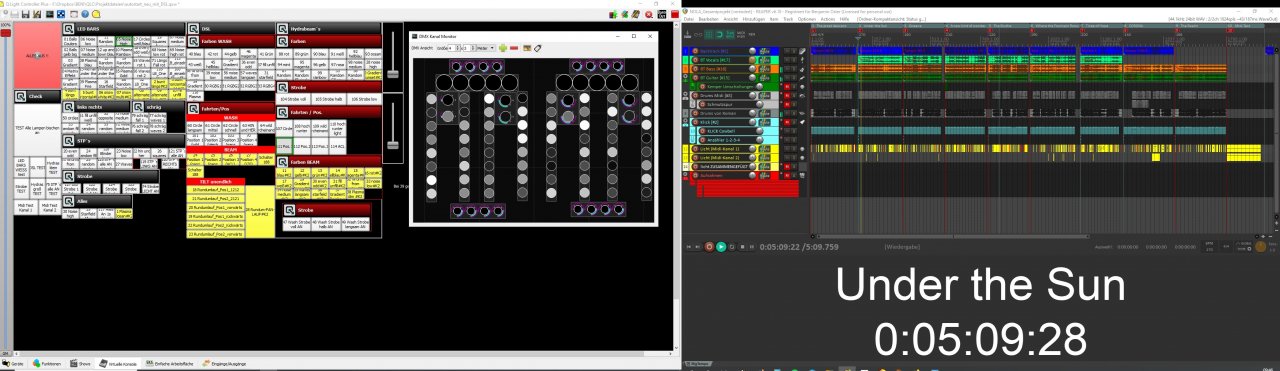Image resolution: width=1280 pixels, height=371 pixels.
Task: Click the REAPER play button
Action: tap(721, 247)
